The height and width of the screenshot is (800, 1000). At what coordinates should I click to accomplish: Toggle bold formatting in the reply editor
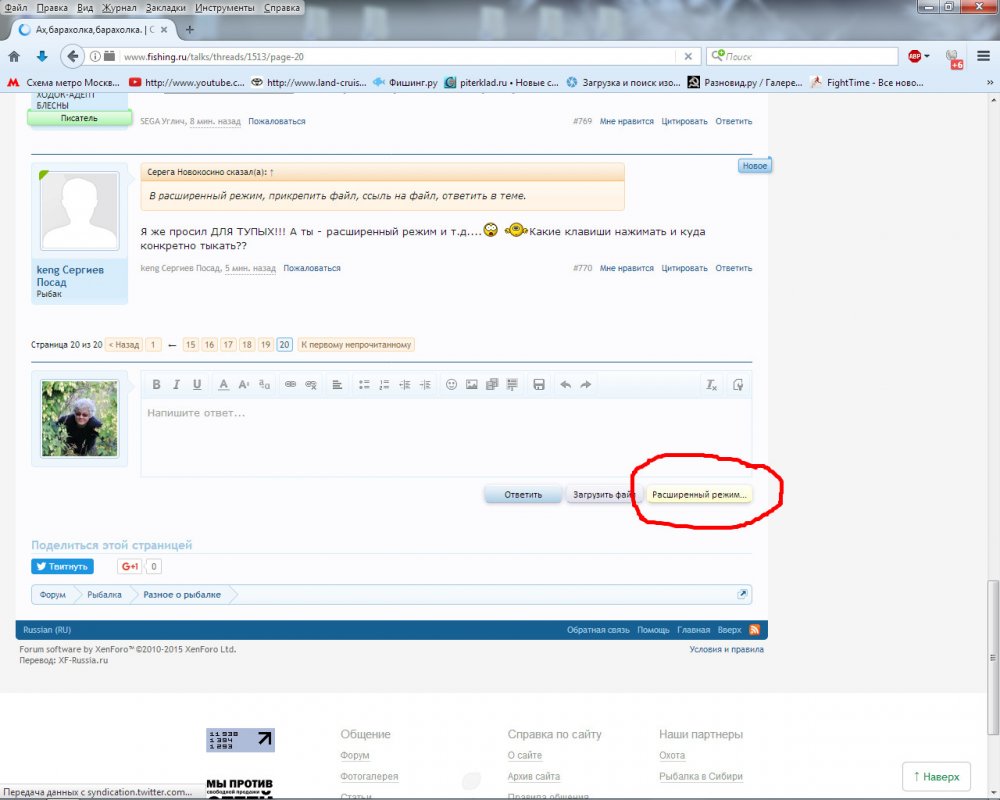click(157, 385)
